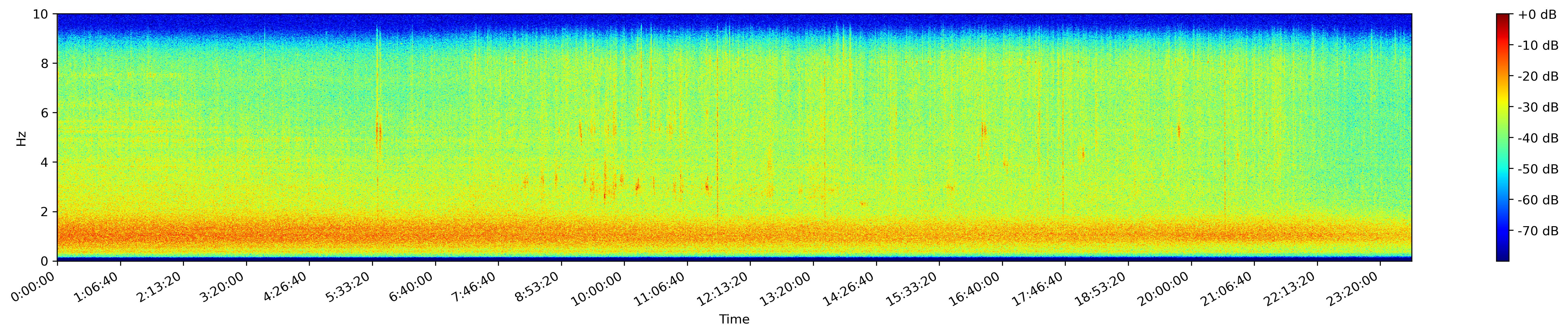The height and width of the screenshot is (335, 1568).
Task: Click the '-20 dB' colorbar label
Action: [1538, 77]
